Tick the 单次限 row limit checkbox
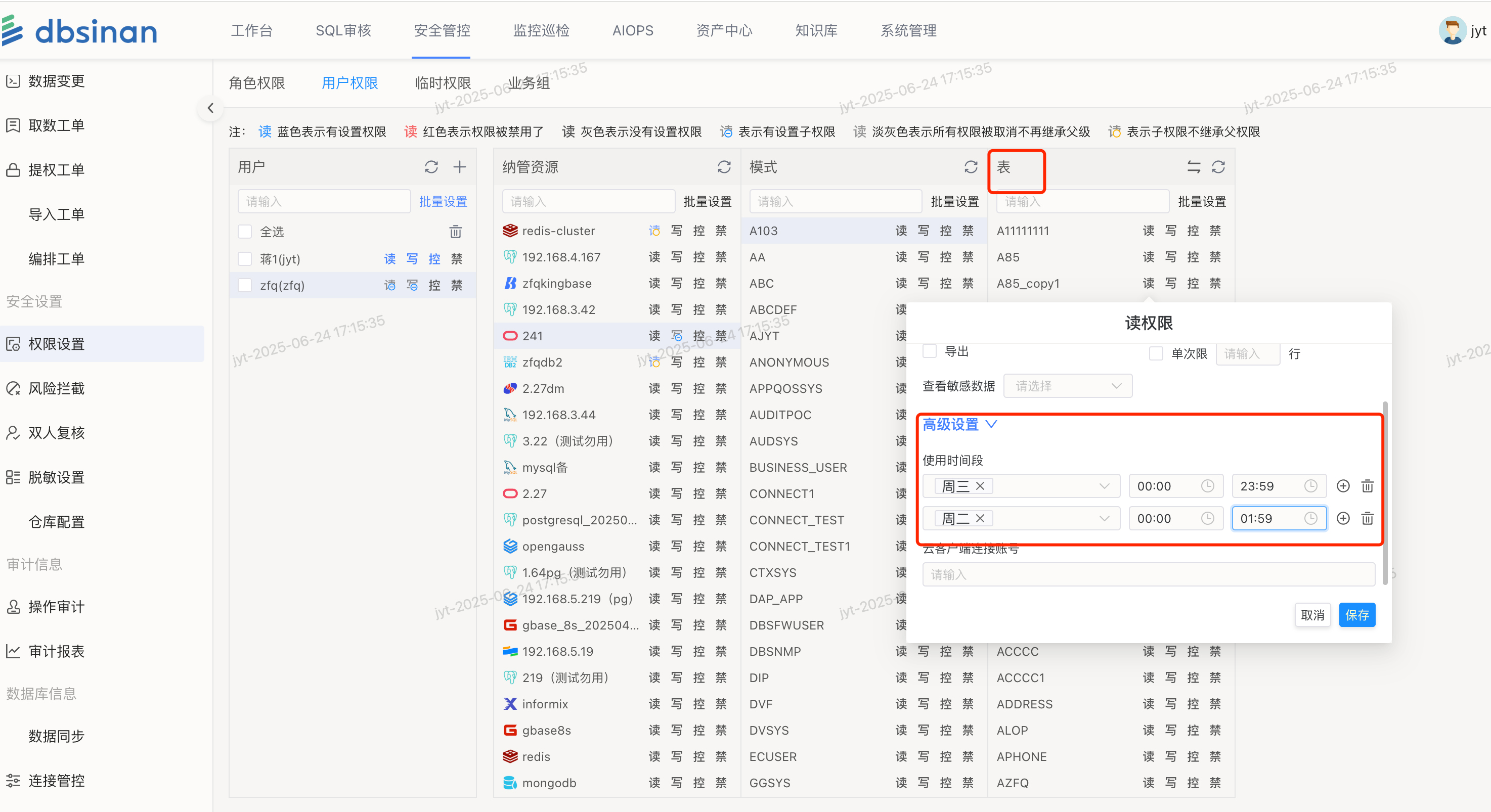 click(x=1156, y=353)
